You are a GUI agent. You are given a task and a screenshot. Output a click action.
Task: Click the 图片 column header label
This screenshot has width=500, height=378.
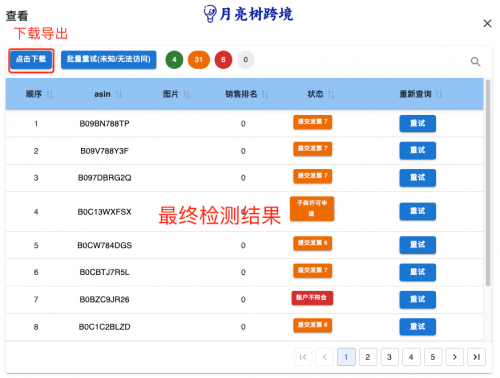171,94
